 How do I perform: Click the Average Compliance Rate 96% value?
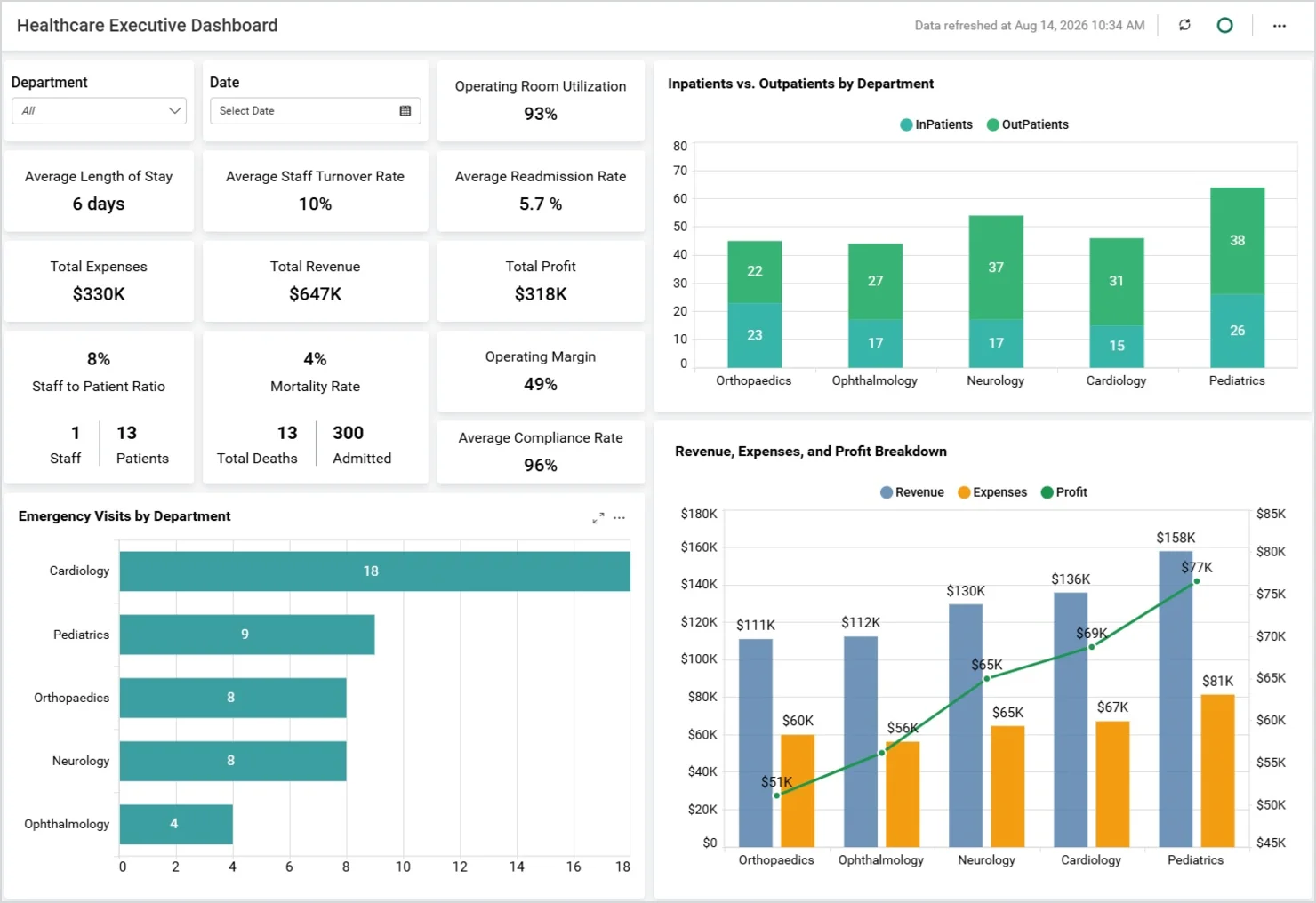pos(541,465)
